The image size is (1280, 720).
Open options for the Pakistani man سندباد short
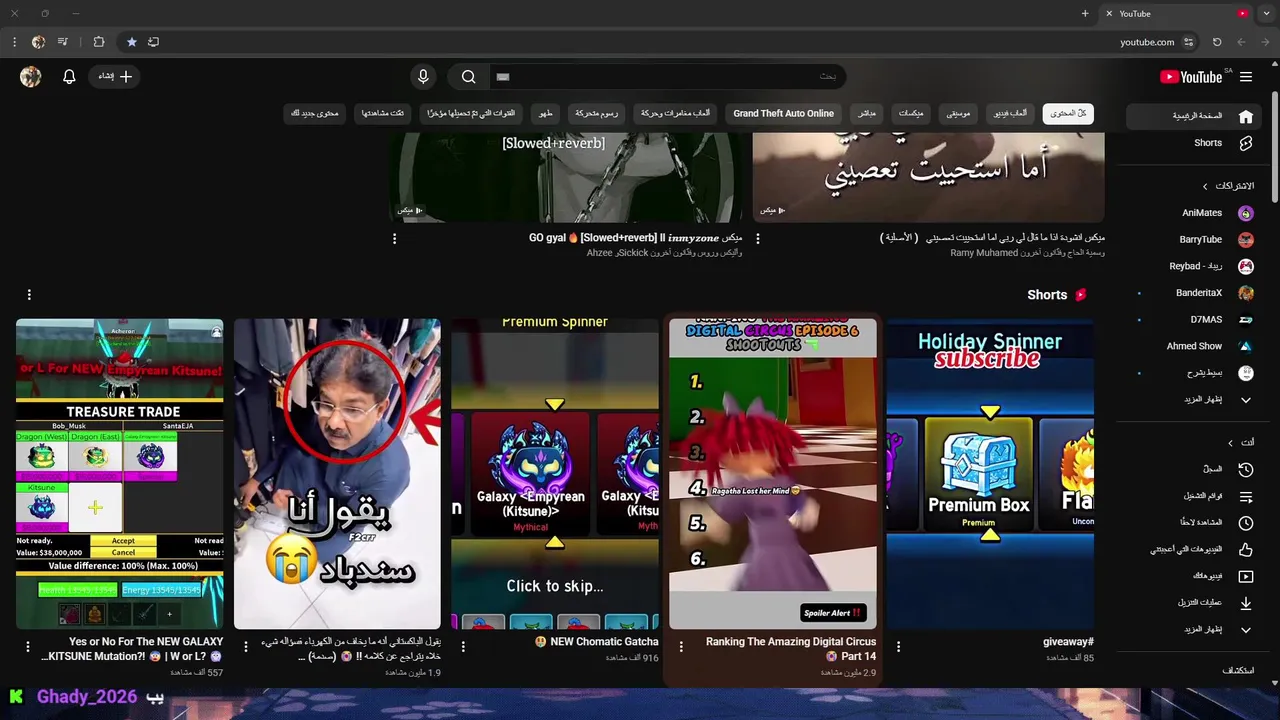(245, 647)
